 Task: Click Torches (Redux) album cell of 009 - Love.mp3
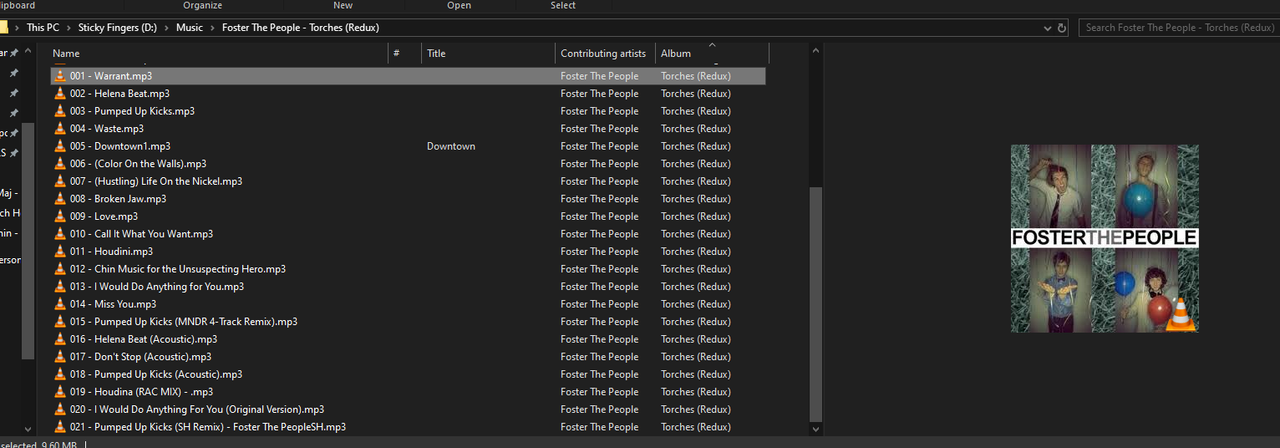click(x=696, y=216)
